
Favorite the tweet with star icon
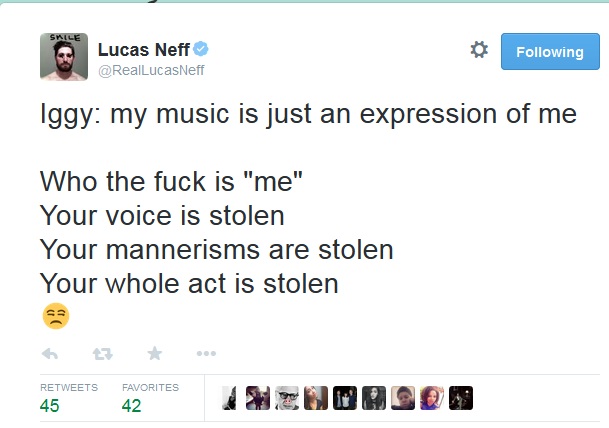[x=155, y=353]
